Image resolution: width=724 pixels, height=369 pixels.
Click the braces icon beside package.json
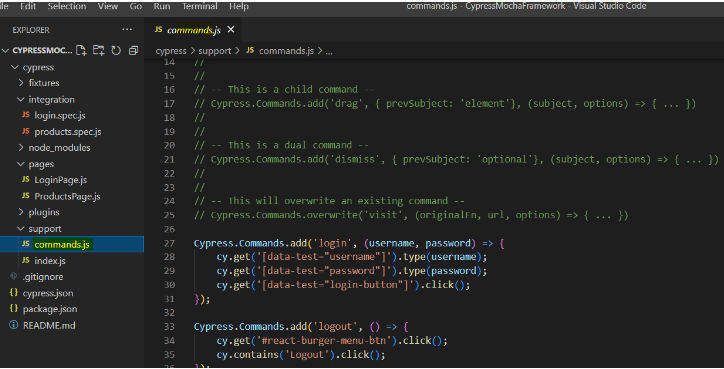14,309
